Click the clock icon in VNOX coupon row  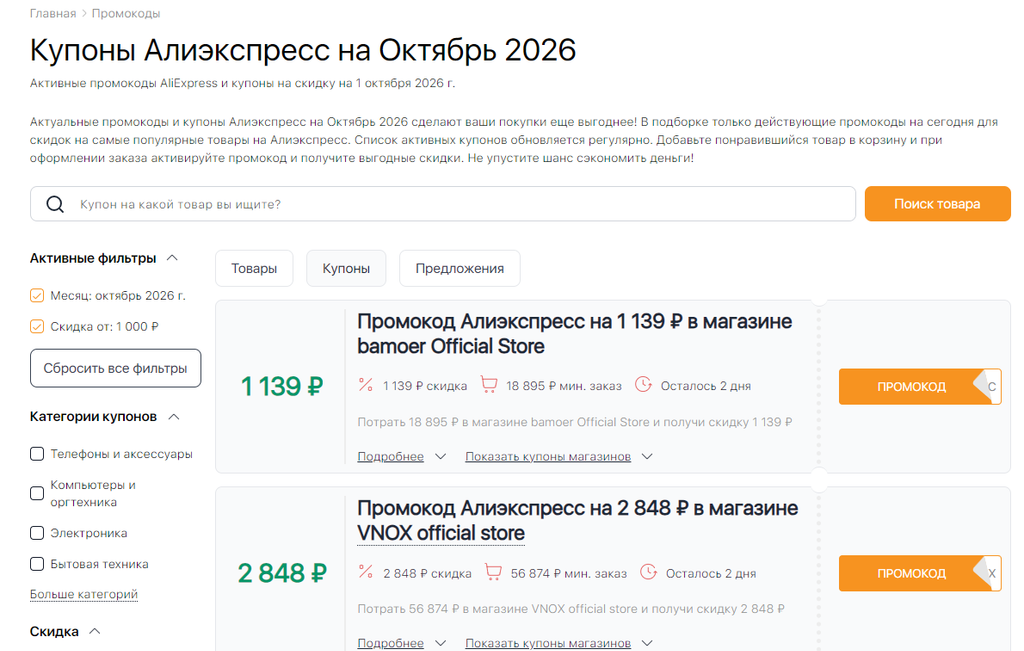coord(648,573)
